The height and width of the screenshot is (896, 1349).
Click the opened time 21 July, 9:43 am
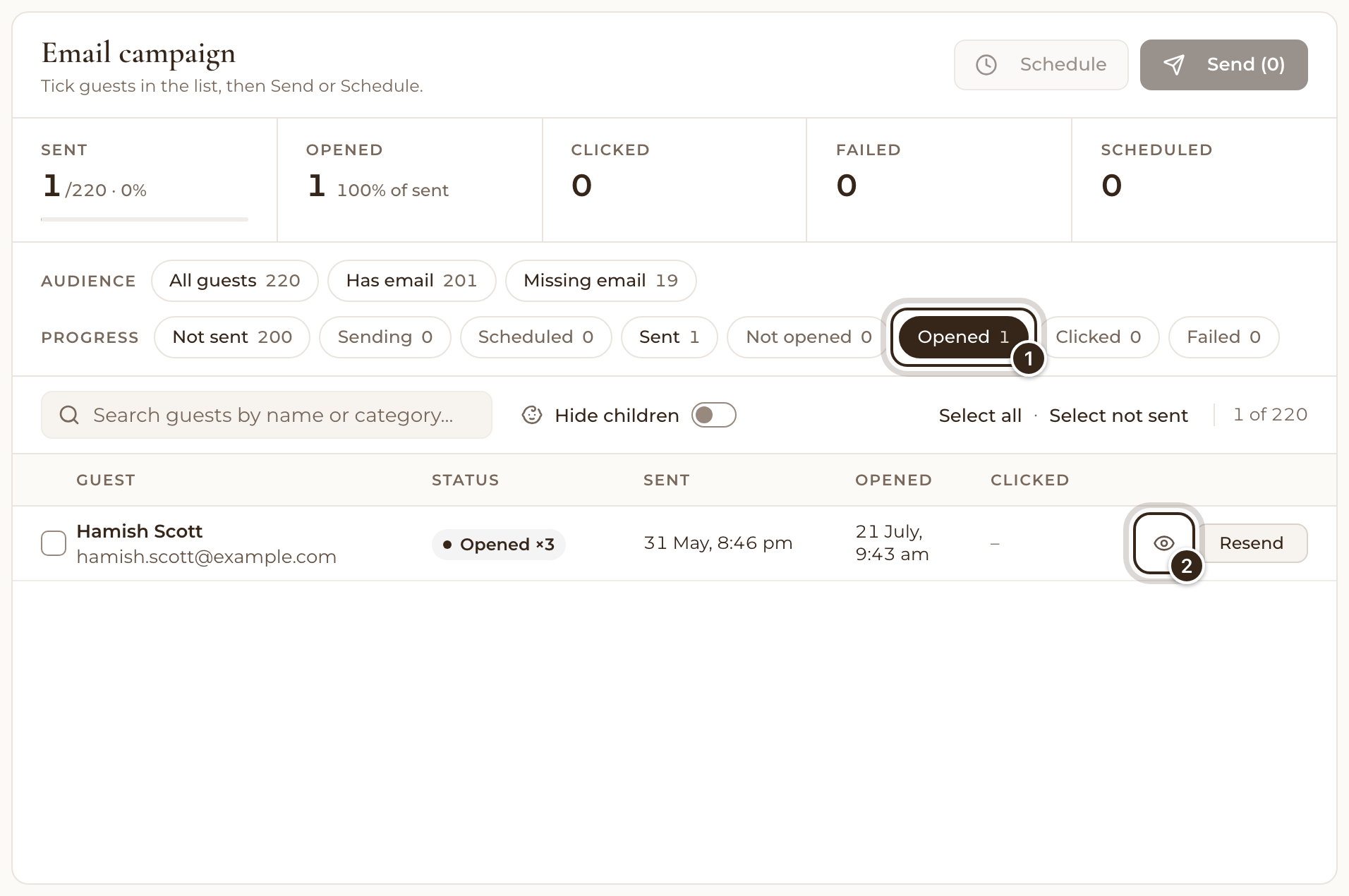click(892, 543)
